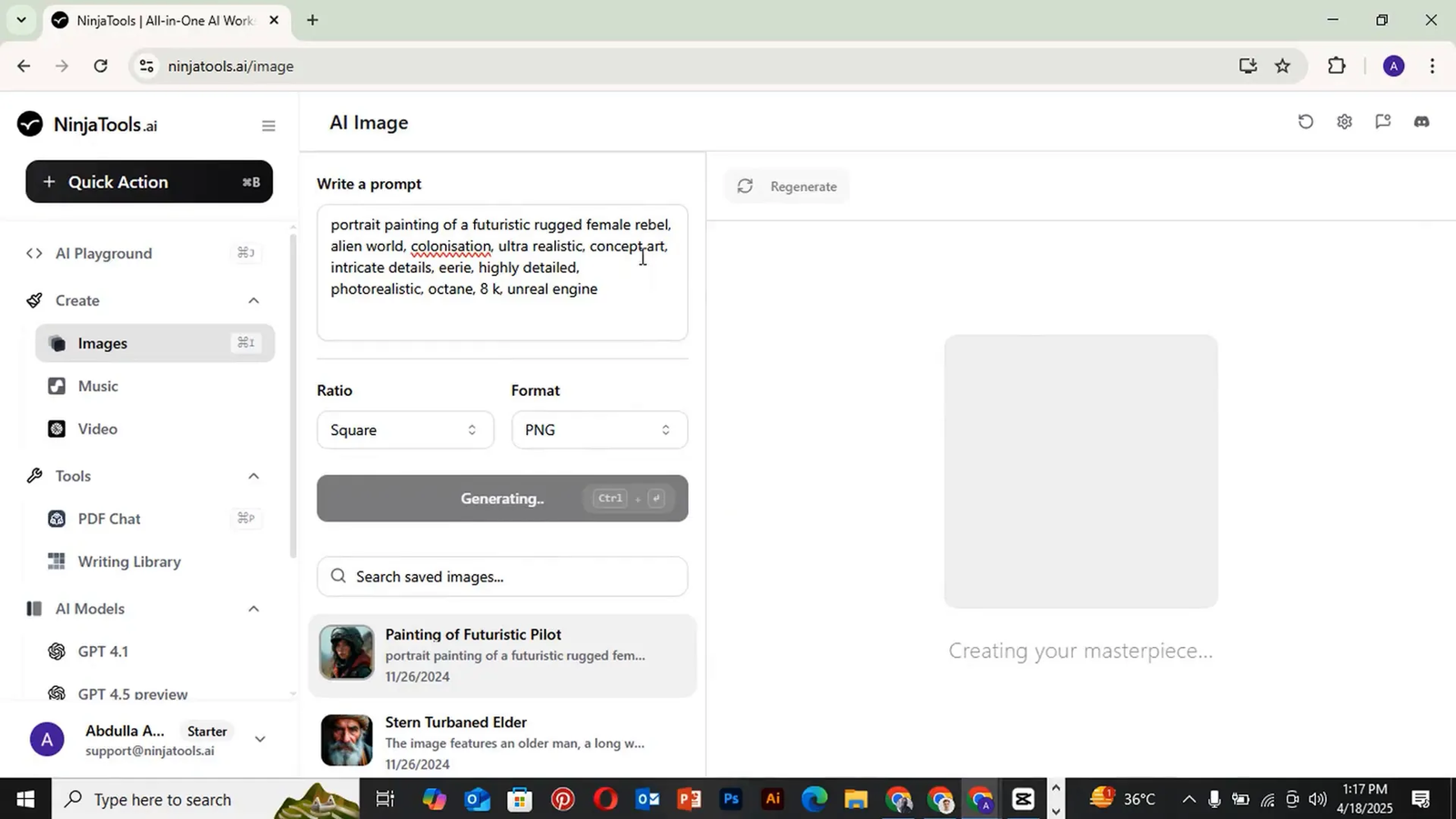
Task: Click the history reset icon in header
Action: coord(1306,122)
